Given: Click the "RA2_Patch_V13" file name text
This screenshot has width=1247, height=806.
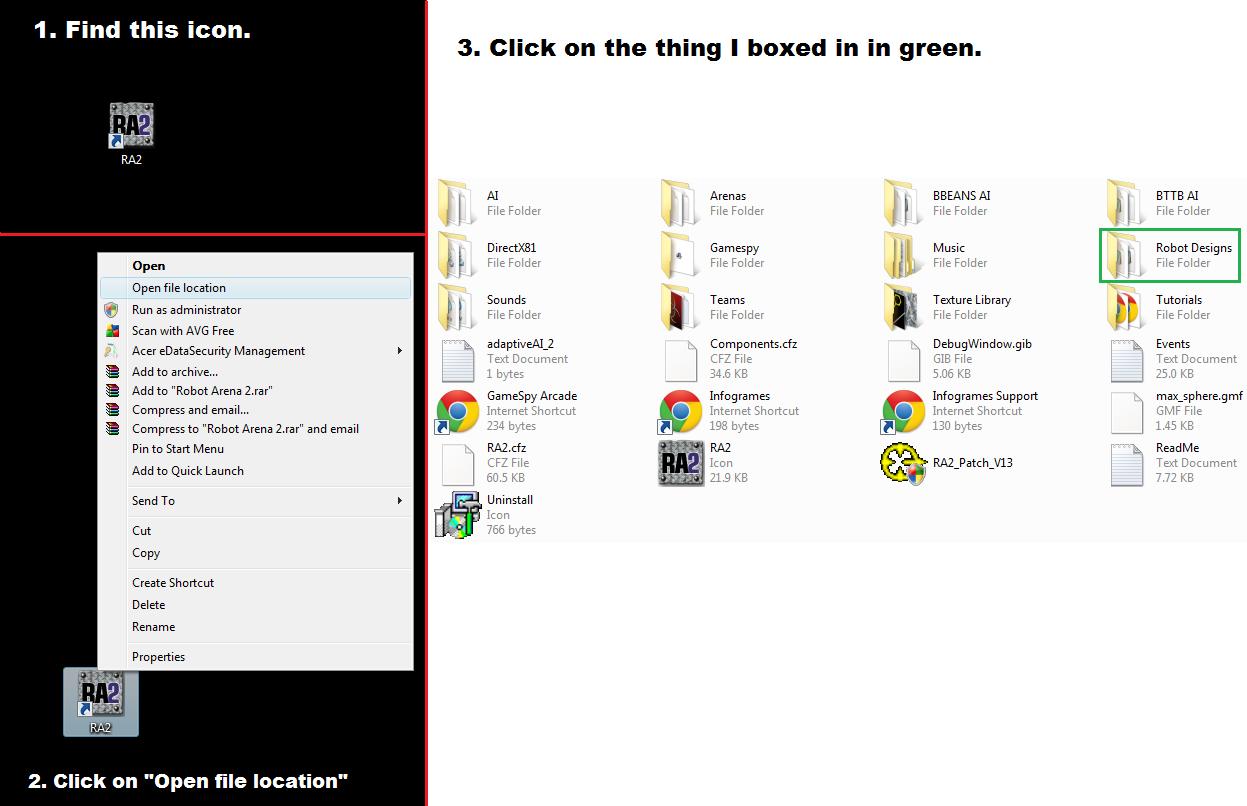Looking at the screenshot, I should pos(973,463).
